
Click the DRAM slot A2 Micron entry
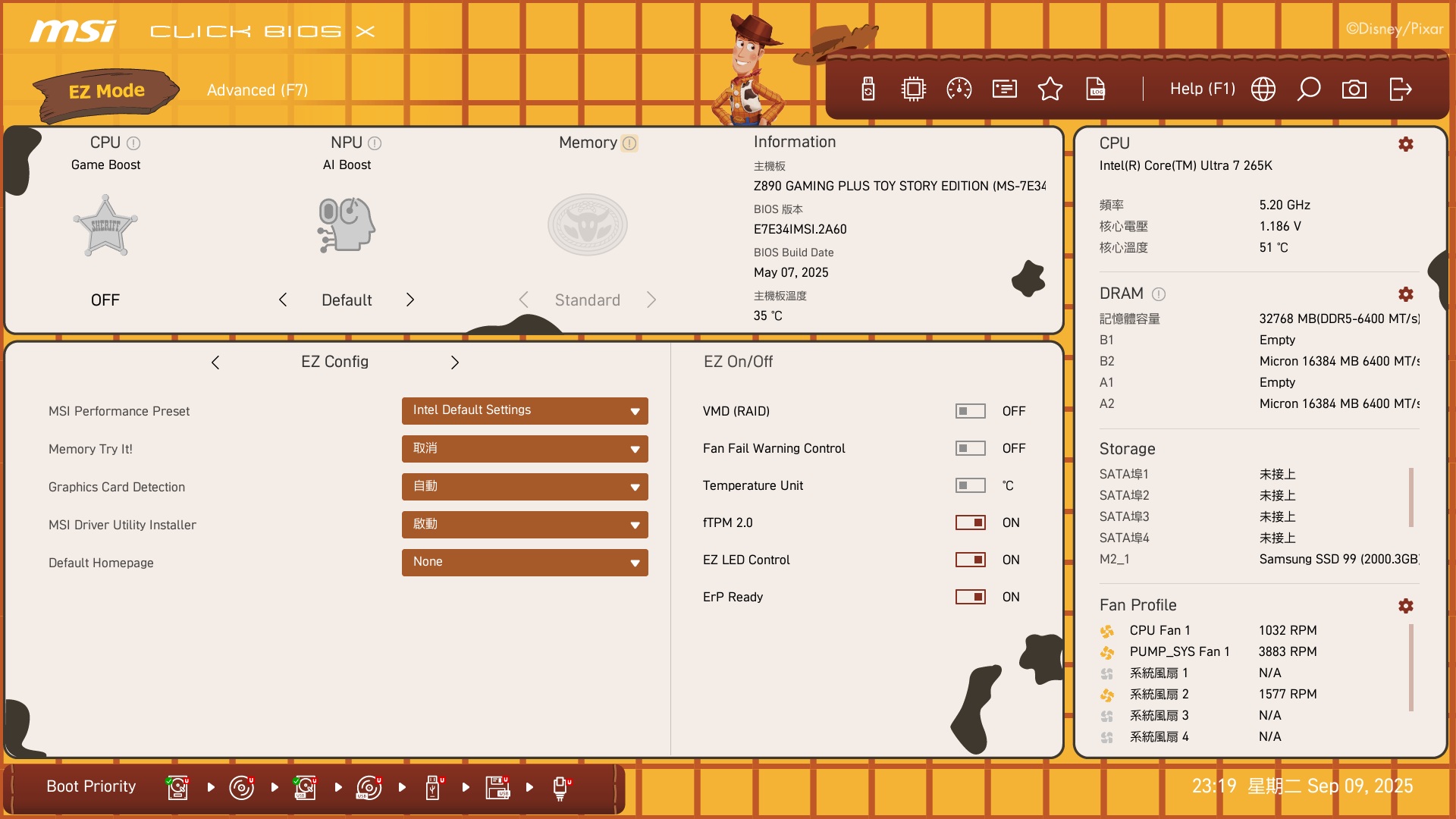click(1259, 403)
